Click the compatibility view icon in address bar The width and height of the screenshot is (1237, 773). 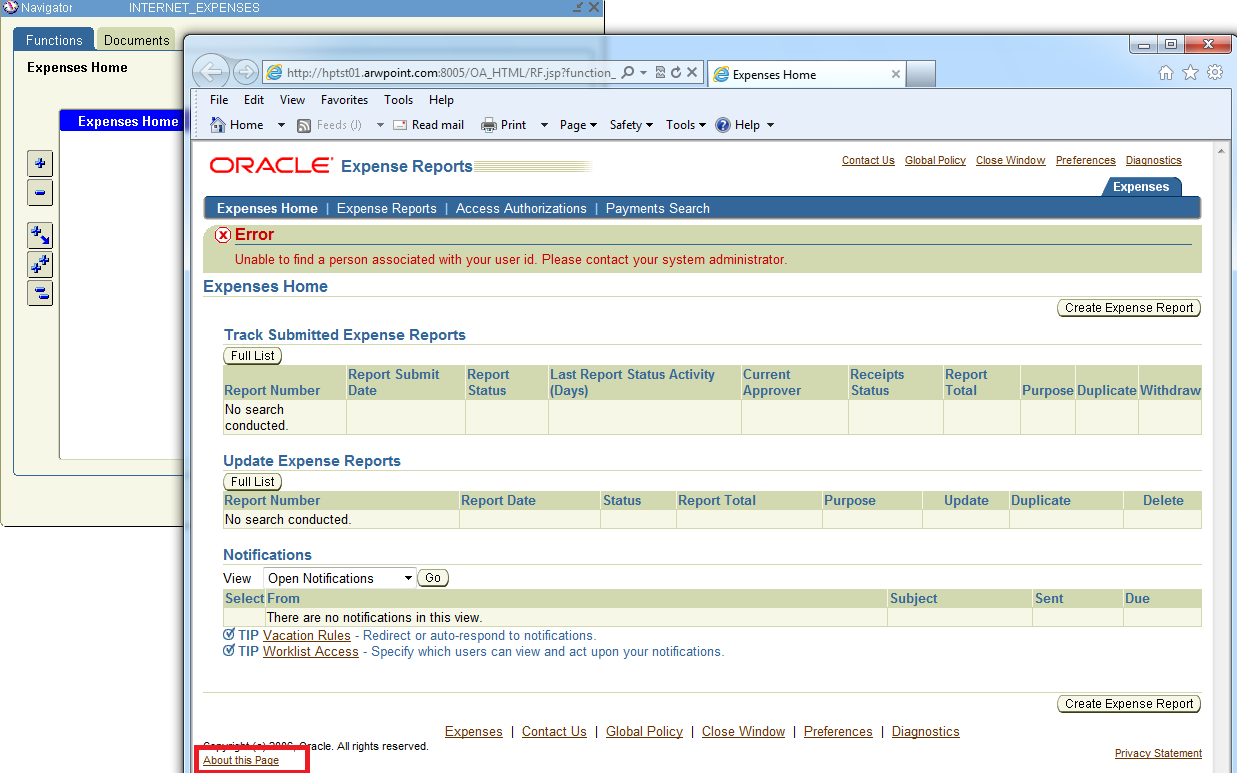tap(661, 73)
